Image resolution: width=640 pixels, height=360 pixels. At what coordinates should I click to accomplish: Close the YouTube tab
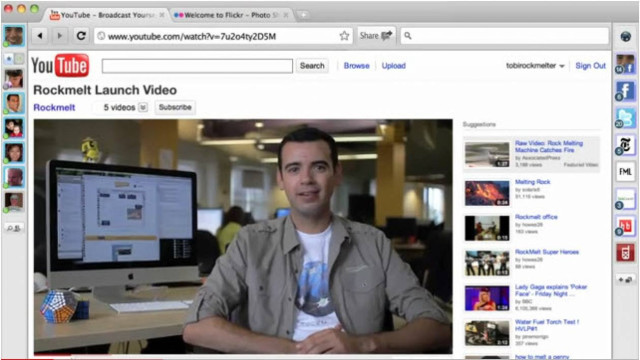pos(162,15)
